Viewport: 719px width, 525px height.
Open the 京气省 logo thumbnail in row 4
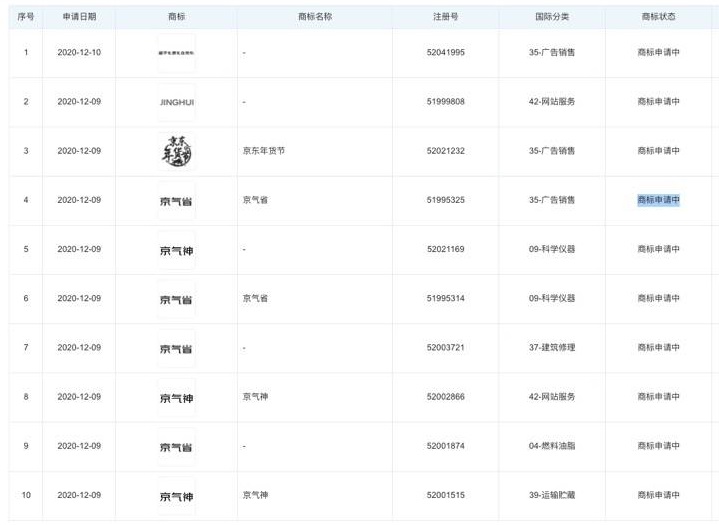pyautogui.click(x=176, y=200)
